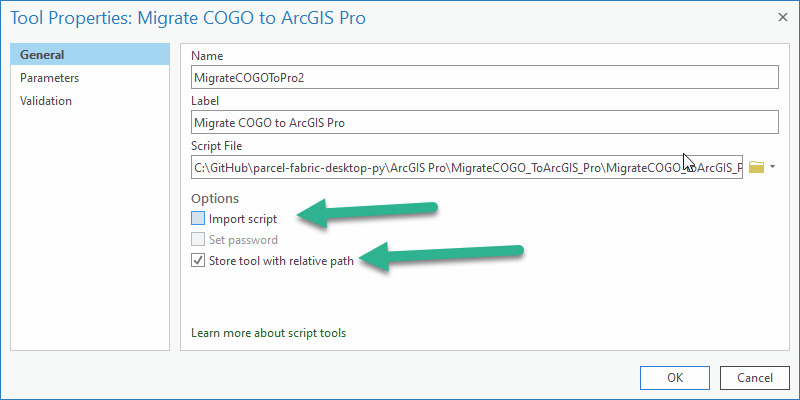Enable the Import script checkbox

tap(198, 218)
